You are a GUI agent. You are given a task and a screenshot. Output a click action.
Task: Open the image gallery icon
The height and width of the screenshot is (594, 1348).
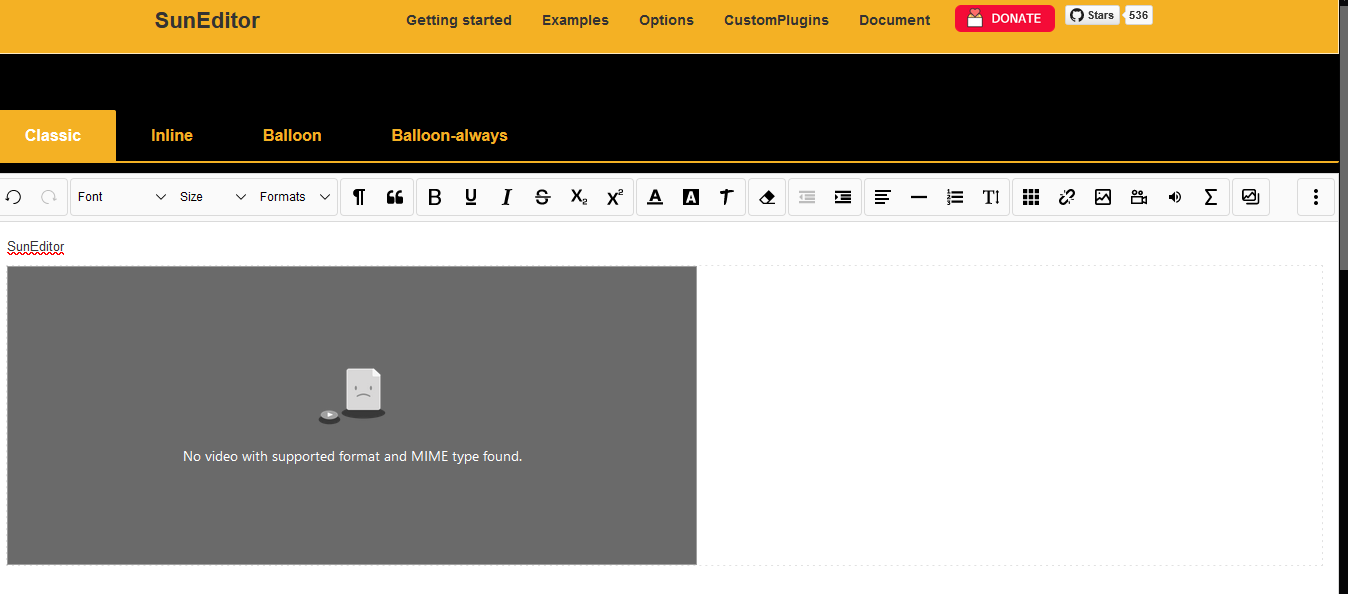pos(1250,197)
